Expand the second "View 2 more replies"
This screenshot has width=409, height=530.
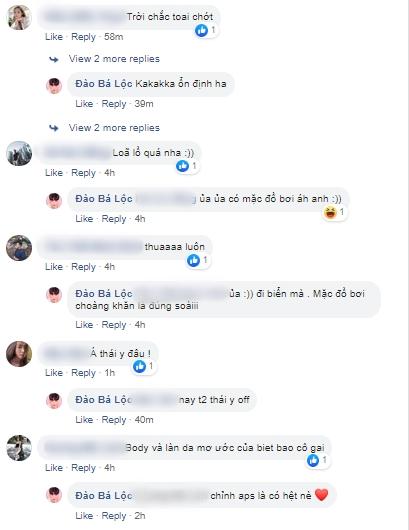tap(114, 128)
